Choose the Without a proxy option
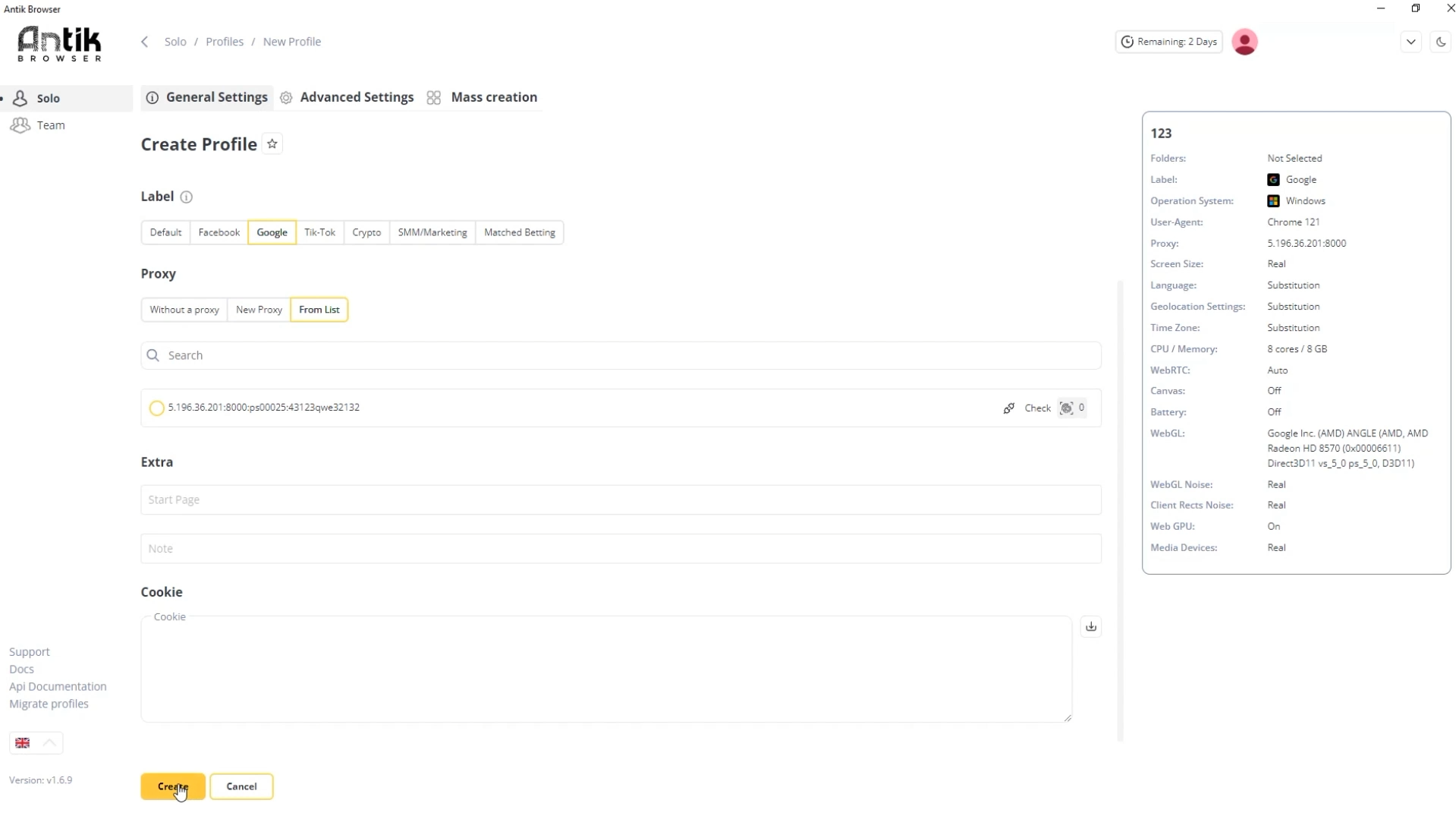Screen dimensions: 1456x819 pyautogui.click(x=184, y=310)
